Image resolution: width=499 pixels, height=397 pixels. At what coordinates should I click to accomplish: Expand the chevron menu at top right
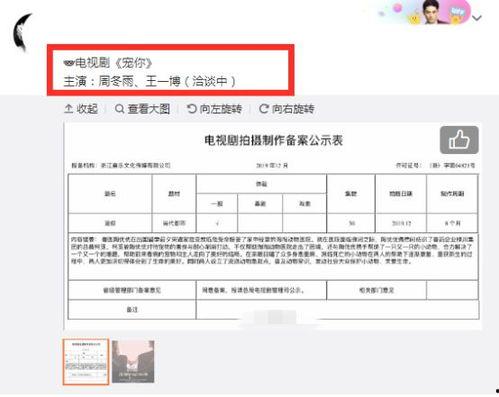point(477,18)
